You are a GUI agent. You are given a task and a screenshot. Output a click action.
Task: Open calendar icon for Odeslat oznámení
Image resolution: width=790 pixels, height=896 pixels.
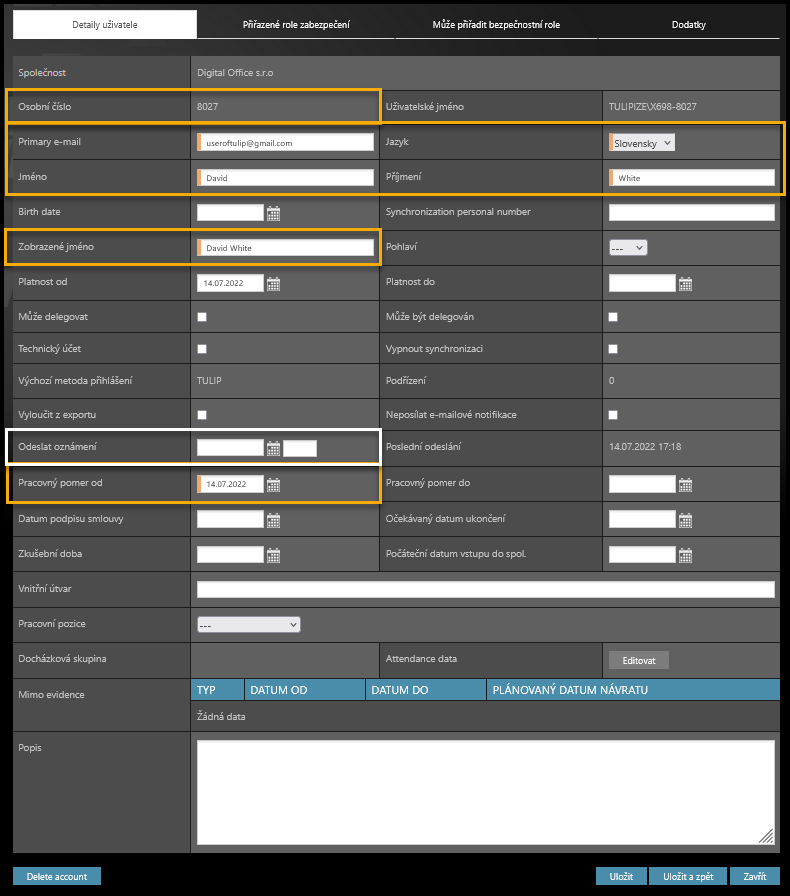click(x=273, y=448)
